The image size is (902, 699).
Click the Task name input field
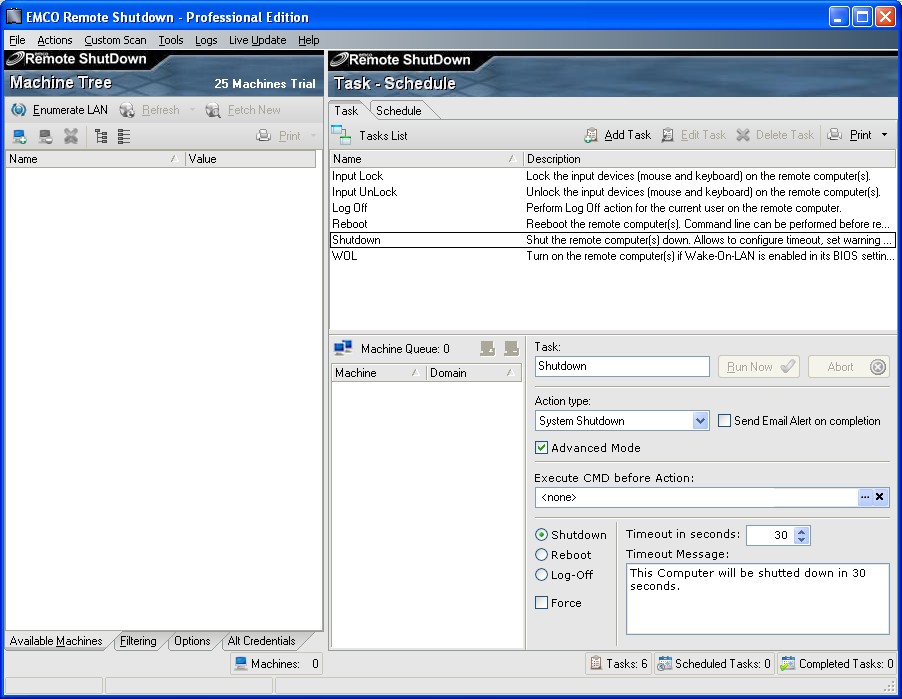pyautogui.click(x=622, y=366)
